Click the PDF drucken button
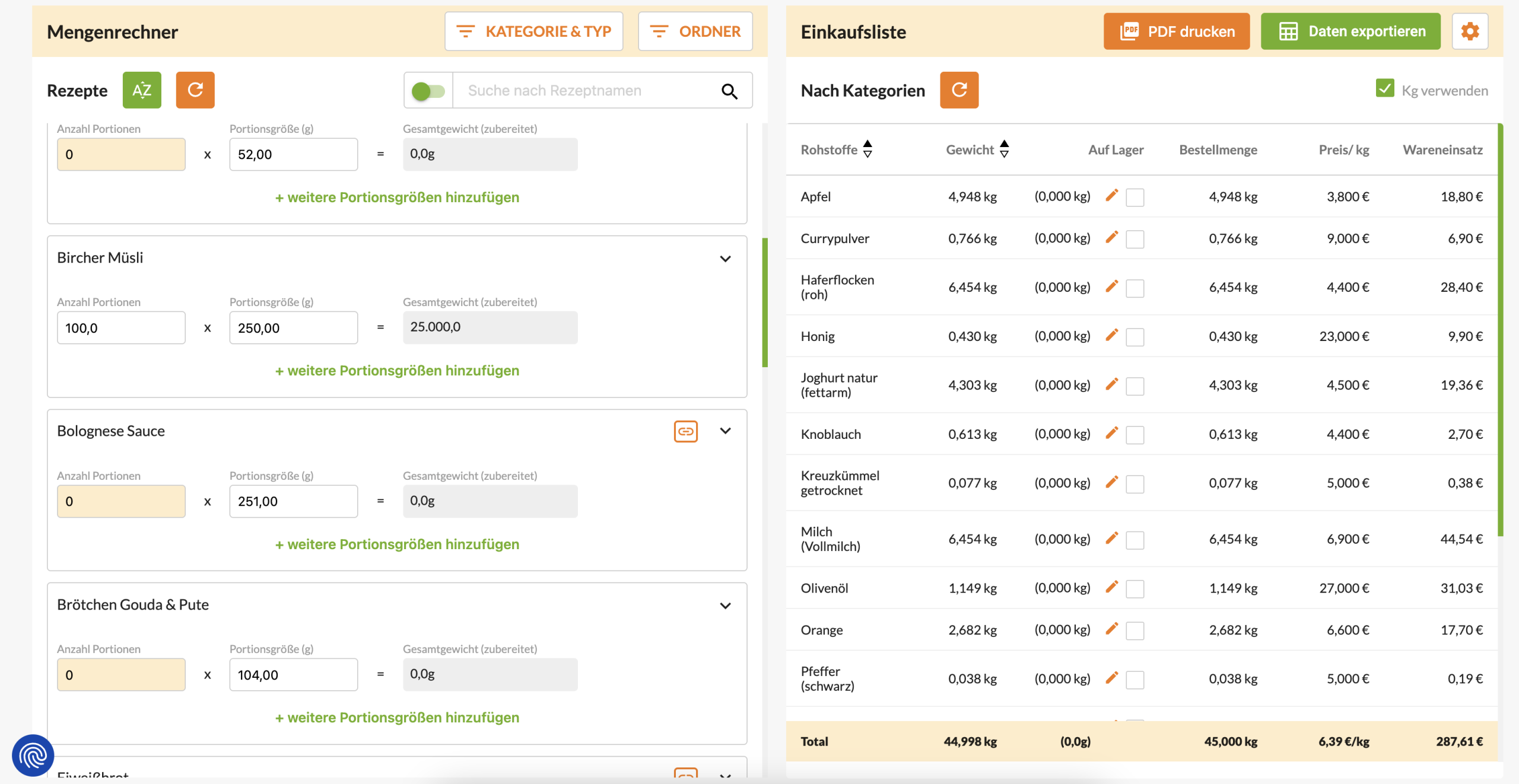This screenshot has width=1519, height=784. click(x=1176, y=31)
